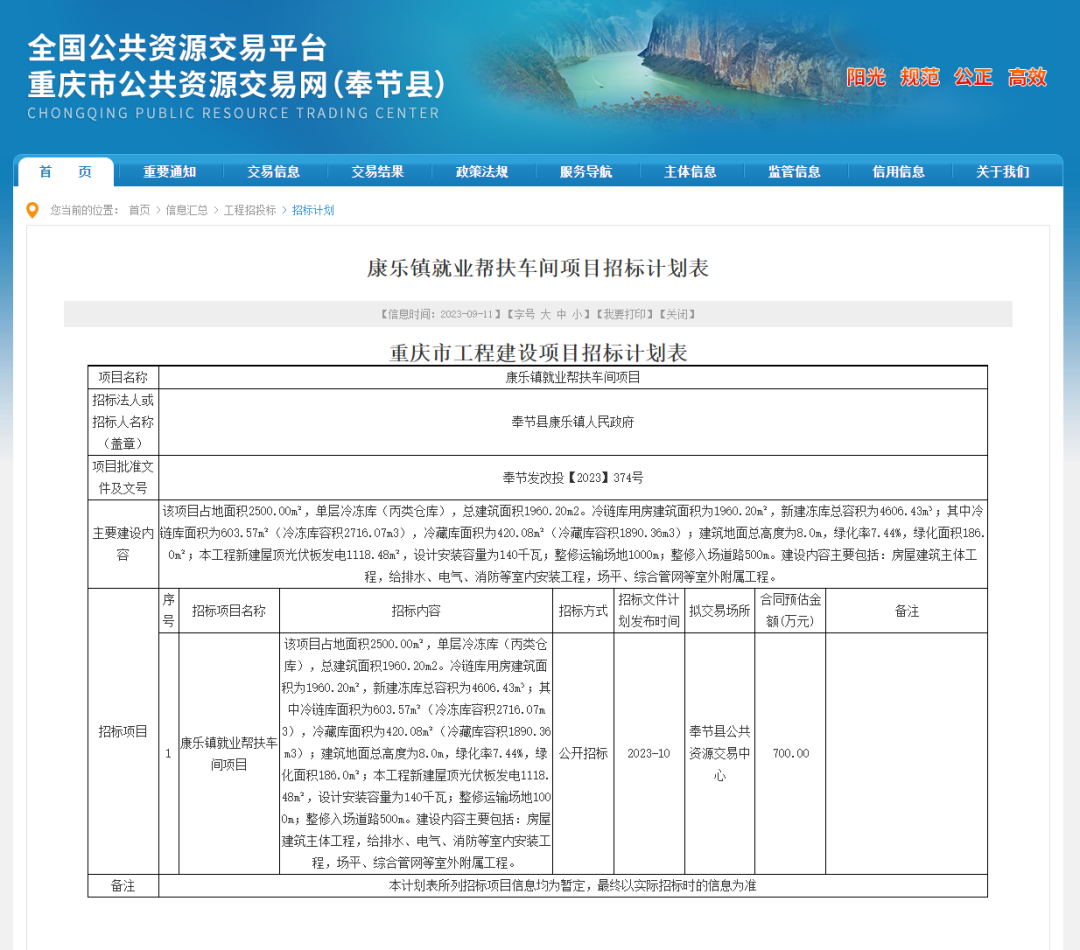Click the approval number 奉节发改投【2023】374号
1080x950 pixels.
[573, 477]
